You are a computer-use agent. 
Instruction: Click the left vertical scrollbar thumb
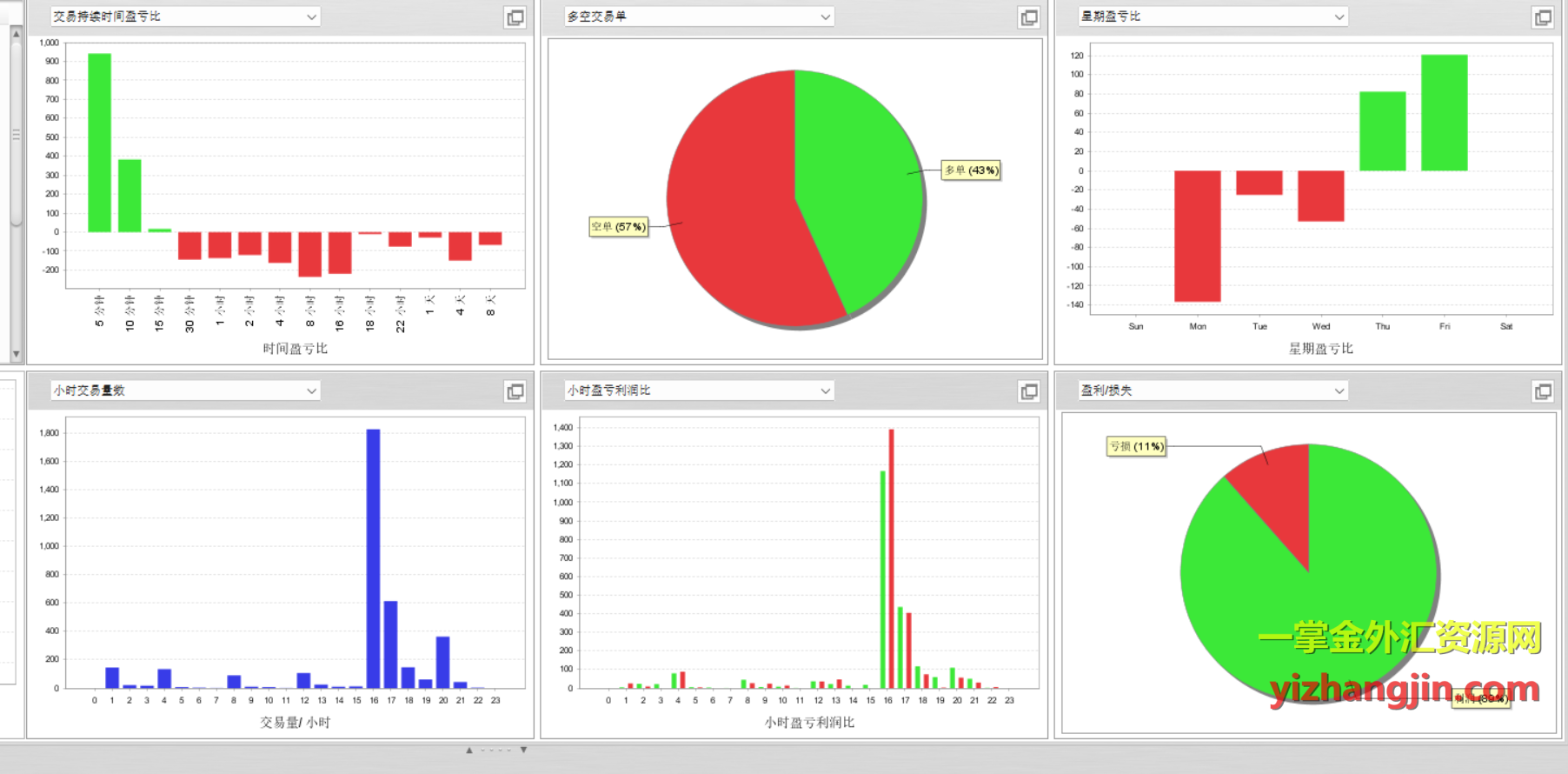tap(16, 135)
